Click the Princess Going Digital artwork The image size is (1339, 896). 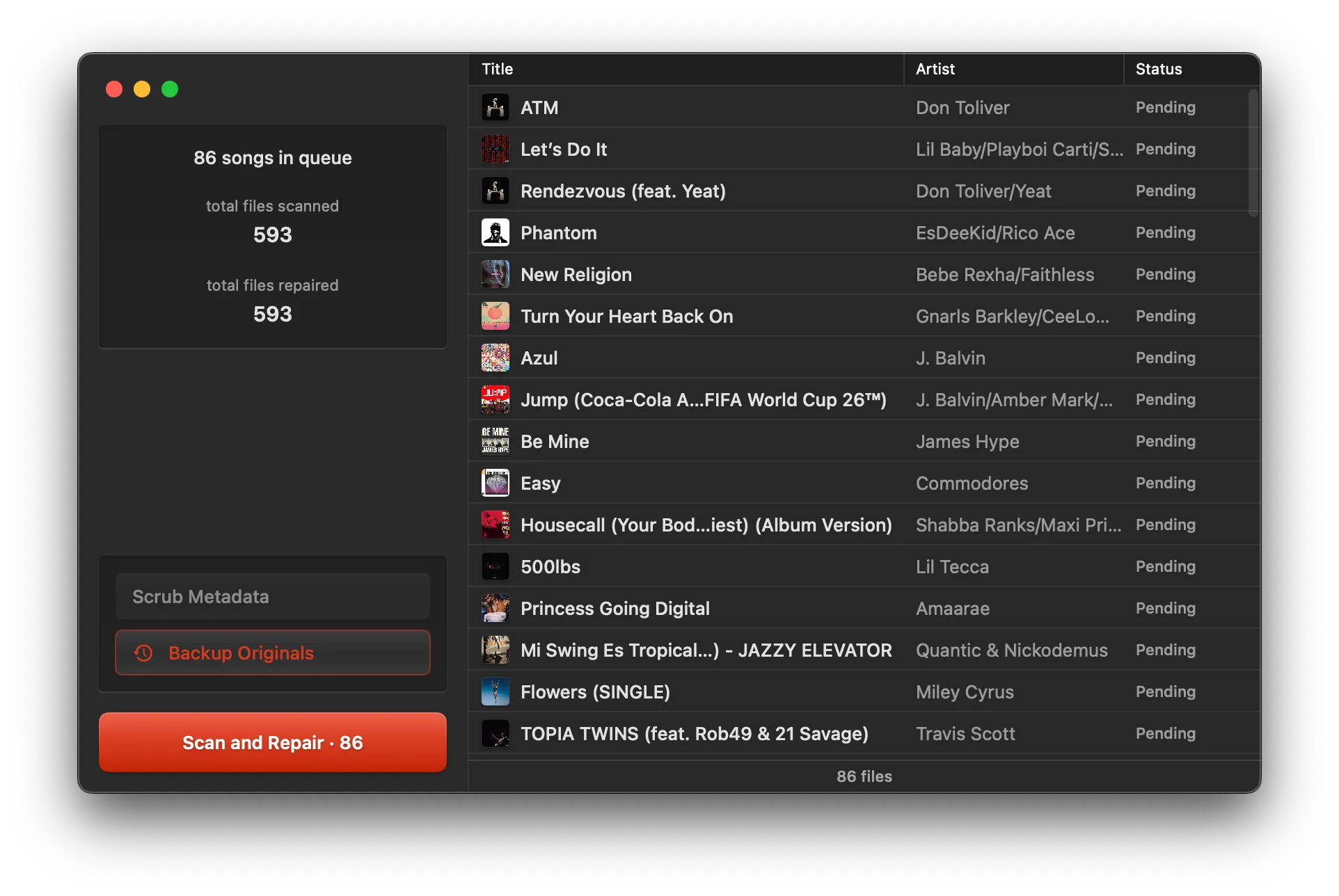point(496,609)
